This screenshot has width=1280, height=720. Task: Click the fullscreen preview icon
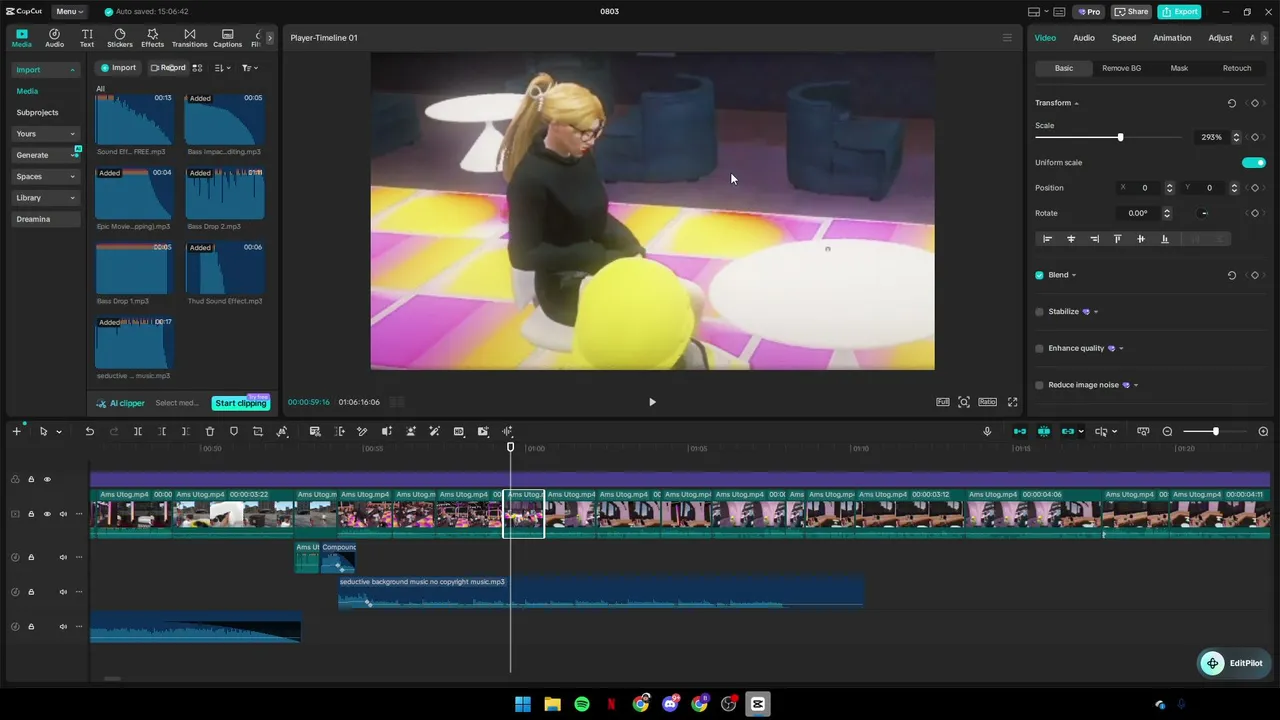click(x=1012, y=402)
